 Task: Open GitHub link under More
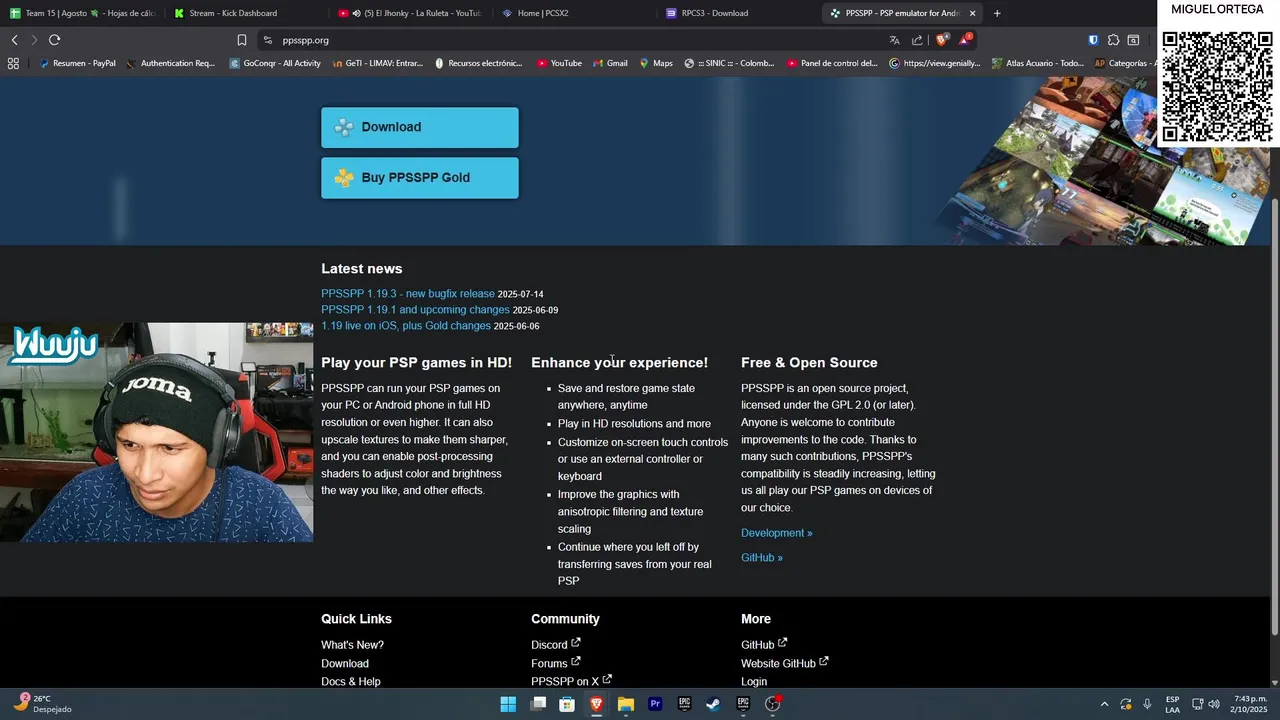click(764, 645)
